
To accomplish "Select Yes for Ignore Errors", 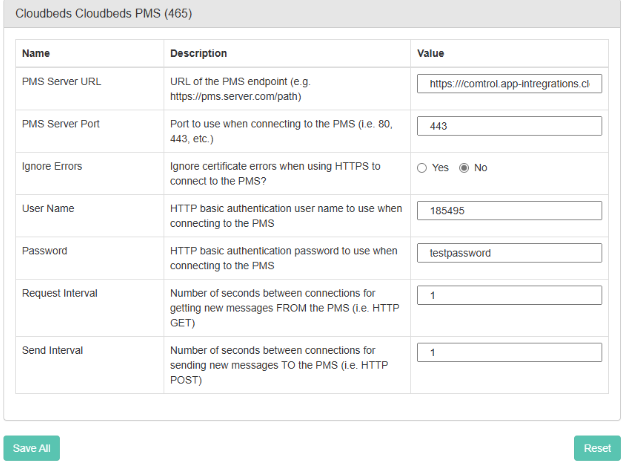I will coord(422,168).
